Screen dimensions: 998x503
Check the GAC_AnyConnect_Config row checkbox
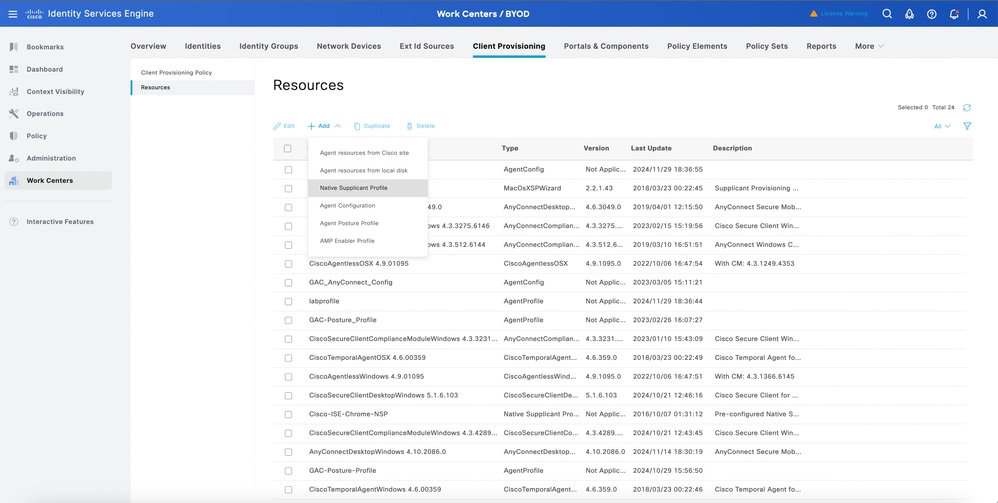coord(288,283)
